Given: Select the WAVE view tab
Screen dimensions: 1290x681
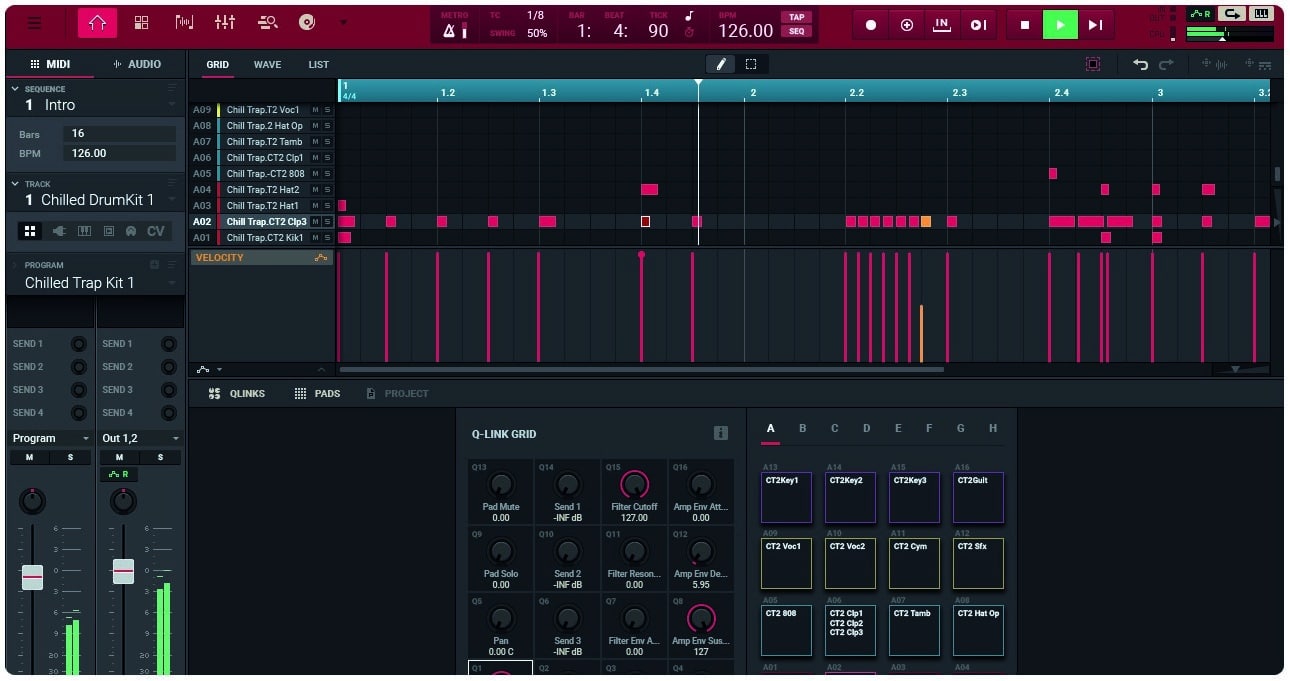Looking at the screenshot, I should 267,64.
